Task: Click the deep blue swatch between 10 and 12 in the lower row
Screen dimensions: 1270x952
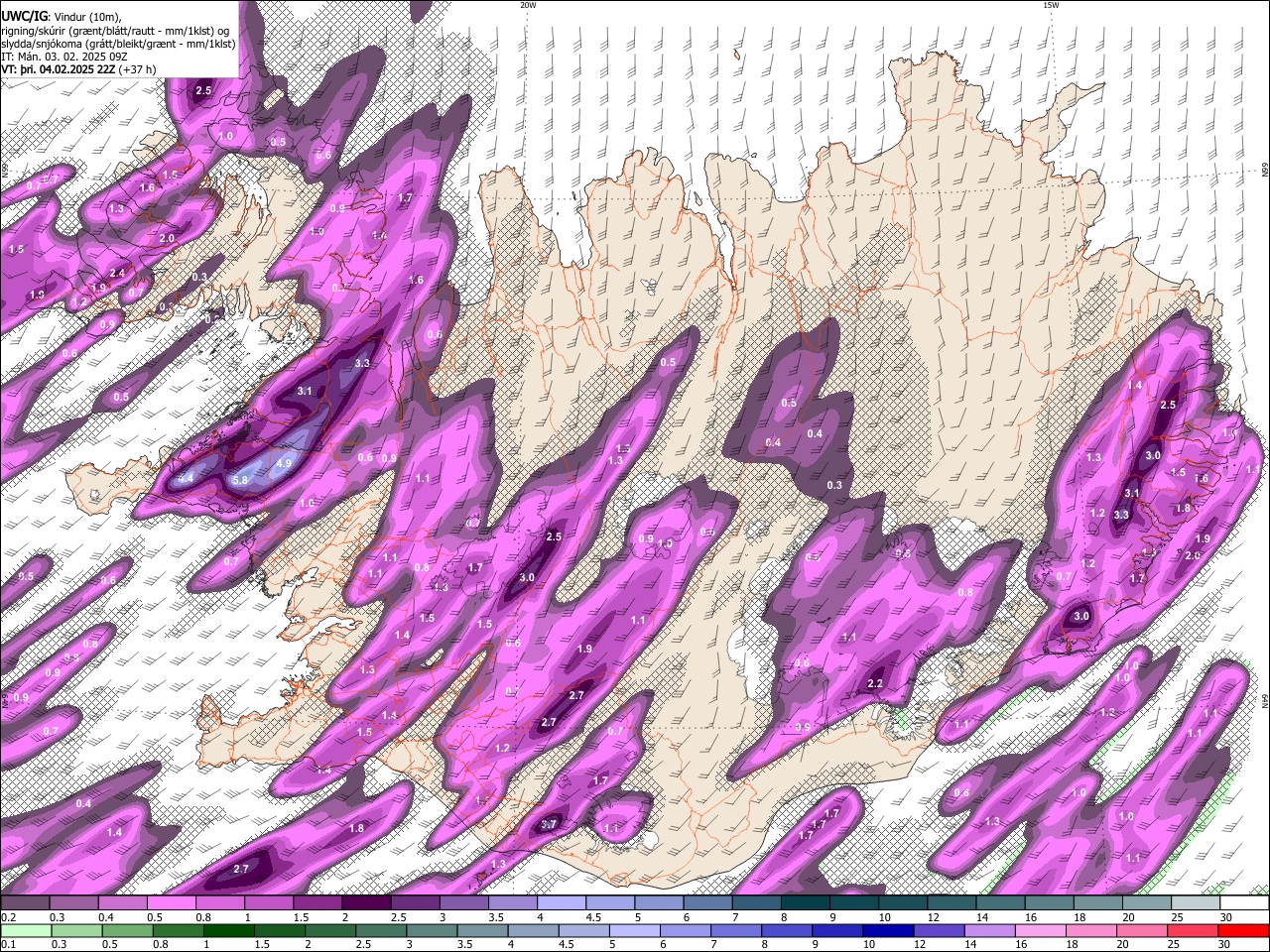Action: click(x=886, y=931)
